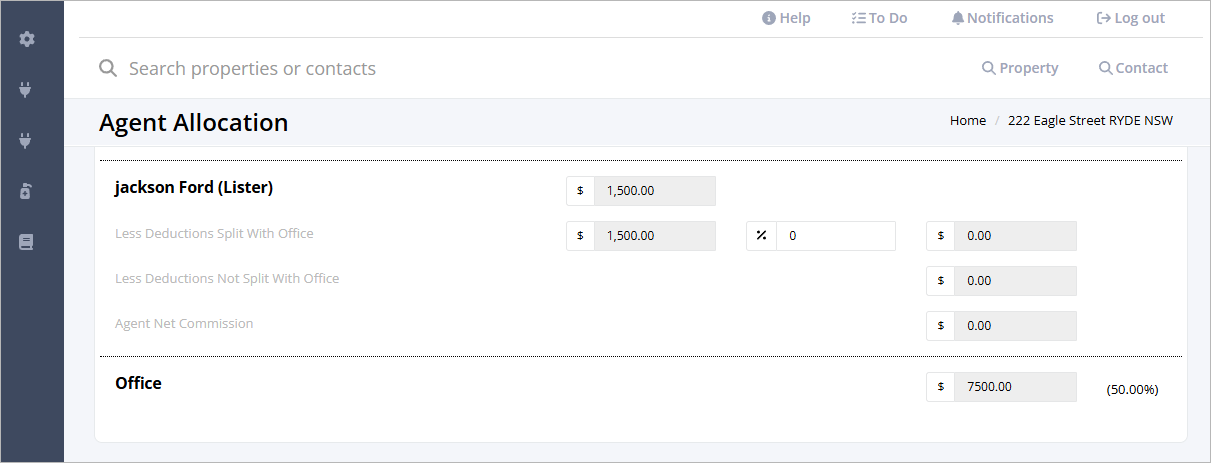
Task: View Notifications
Action: click(1002, 18)
